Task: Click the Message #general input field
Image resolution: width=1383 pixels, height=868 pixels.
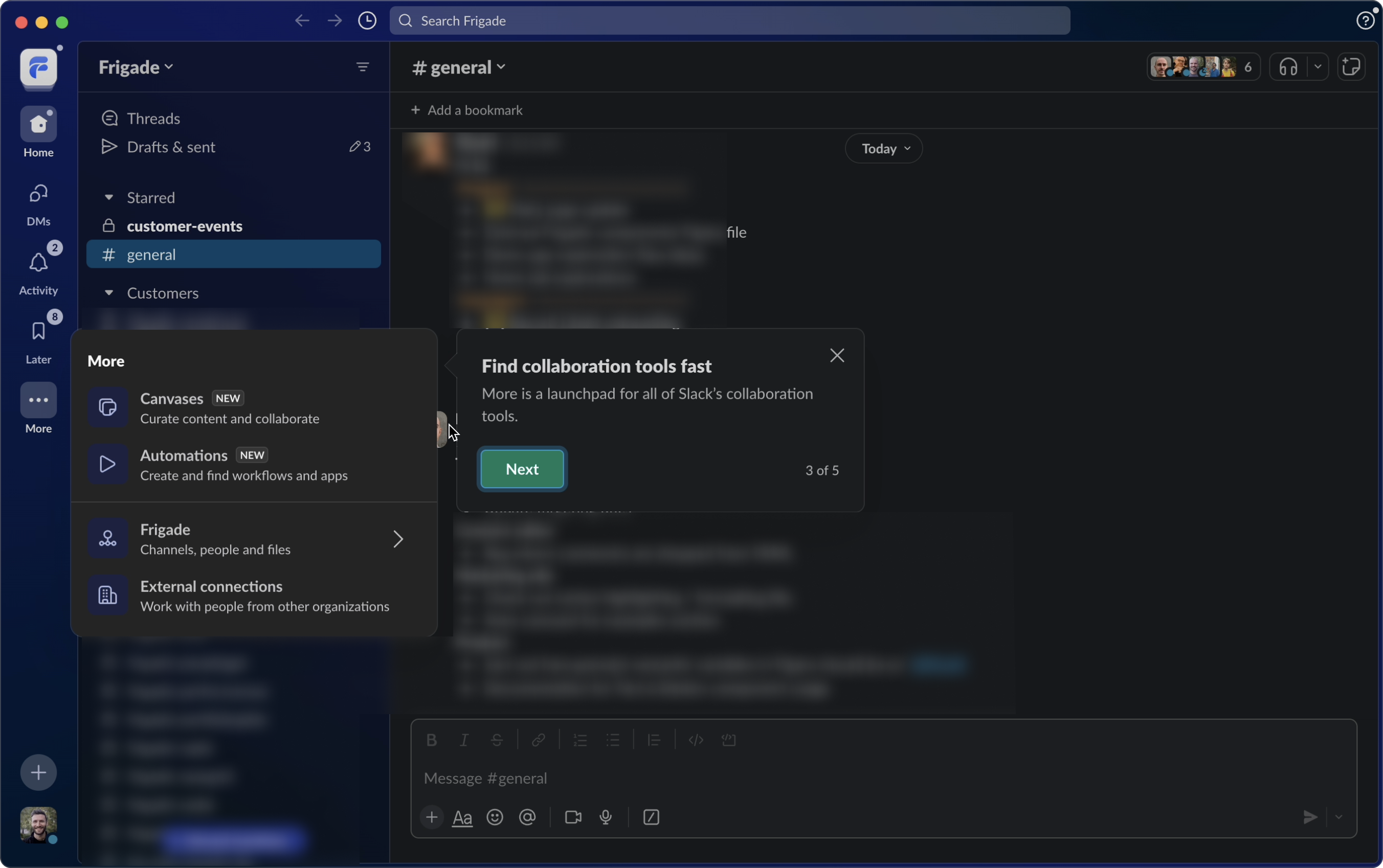Action: [884, 779]
